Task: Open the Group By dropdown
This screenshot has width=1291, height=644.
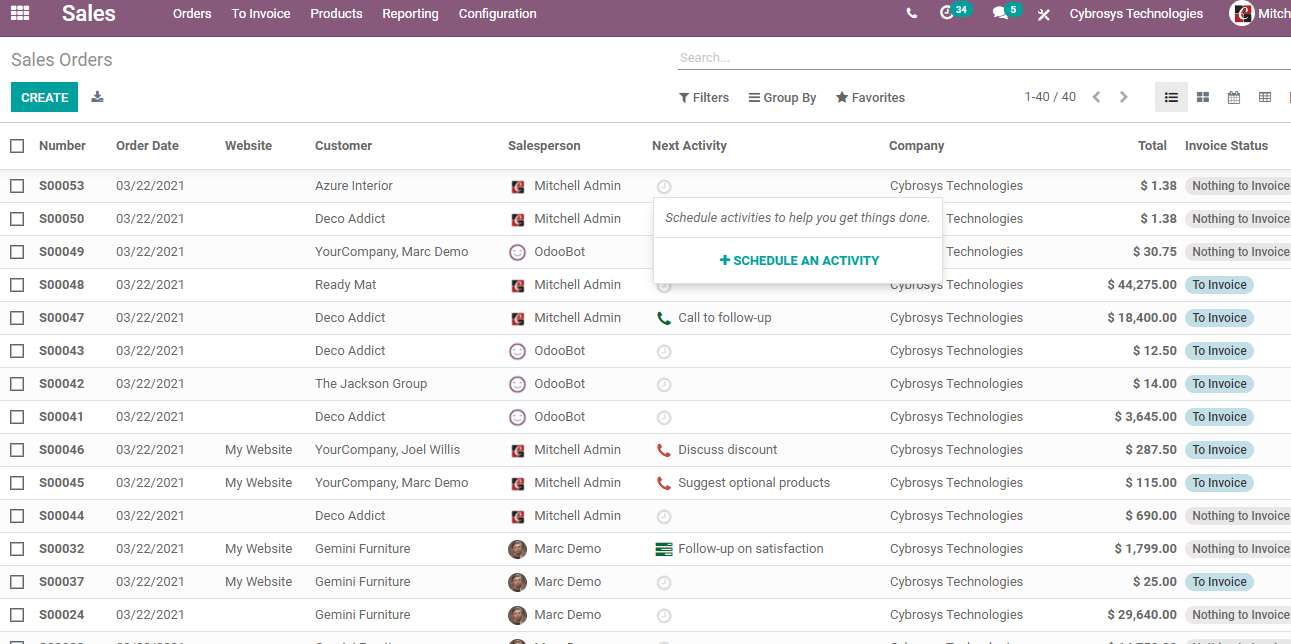Action: point(782,98)
